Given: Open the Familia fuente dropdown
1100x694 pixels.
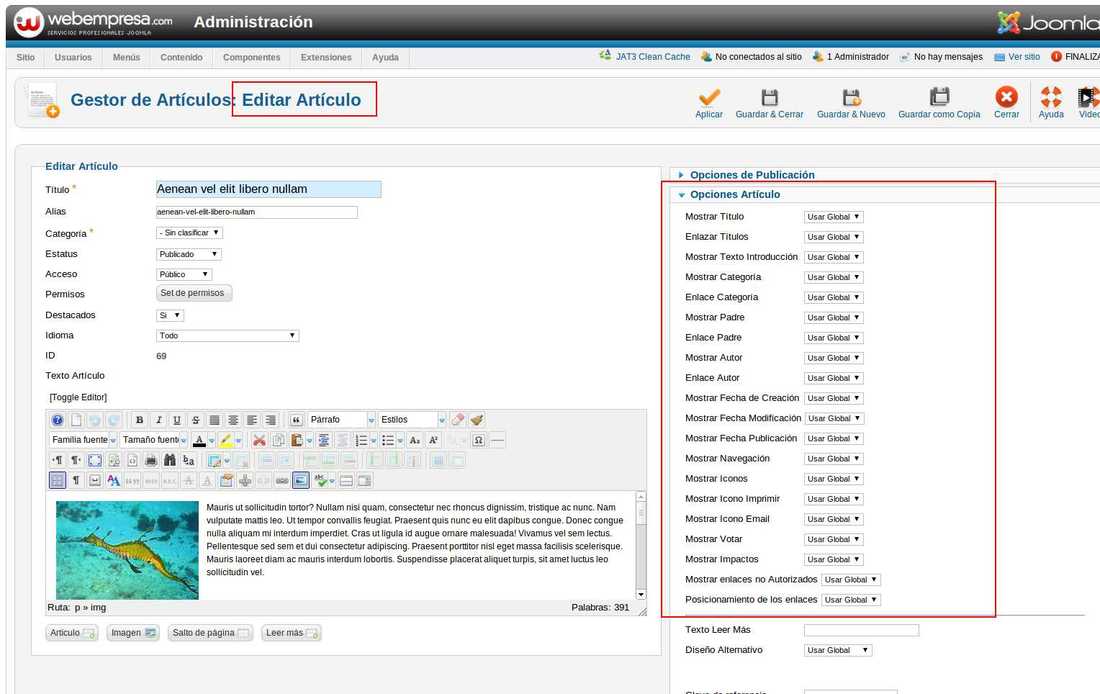Looking at the screenshot, I should coord(83,440).
